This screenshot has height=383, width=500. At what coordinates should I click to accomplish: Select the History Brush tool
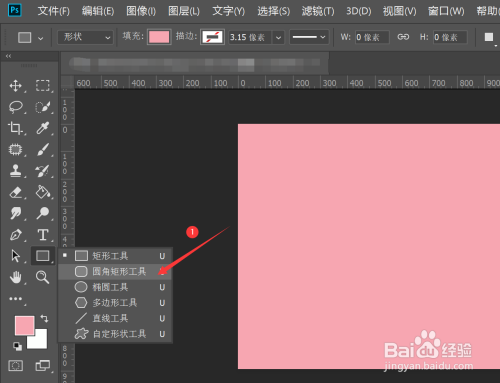point(43,171)
